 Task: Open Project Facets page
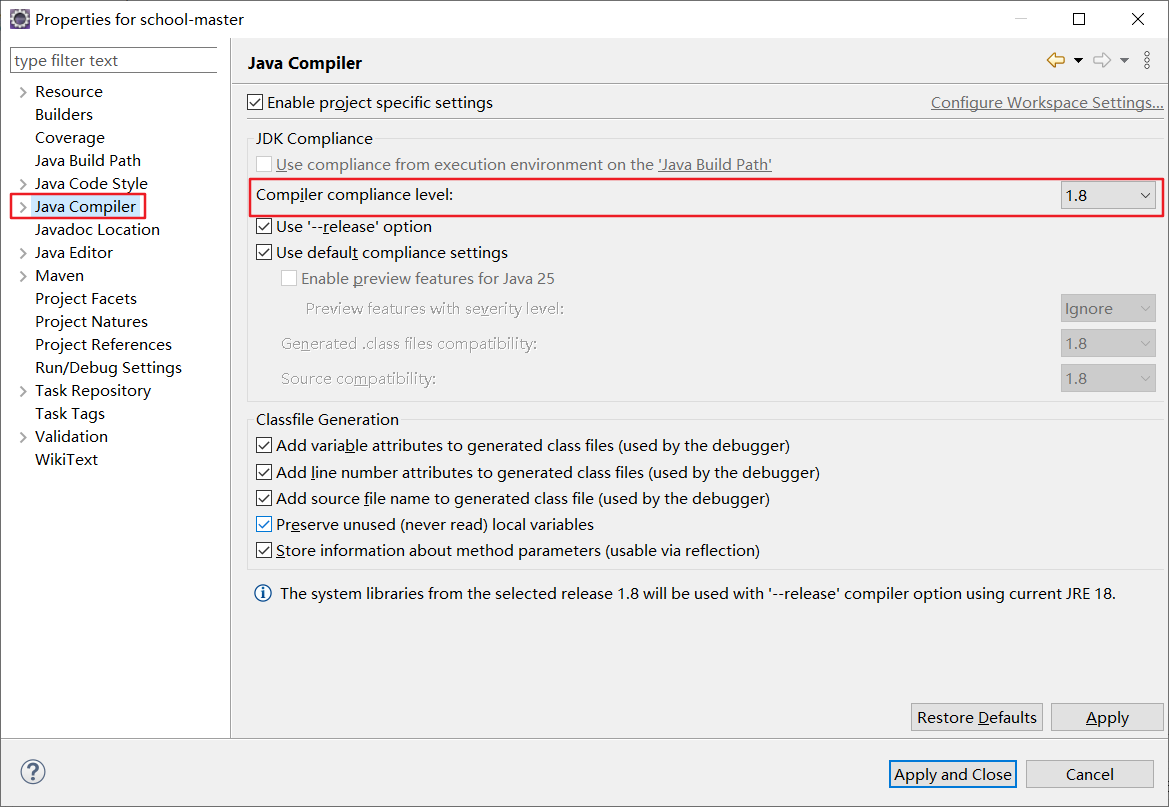86,299
